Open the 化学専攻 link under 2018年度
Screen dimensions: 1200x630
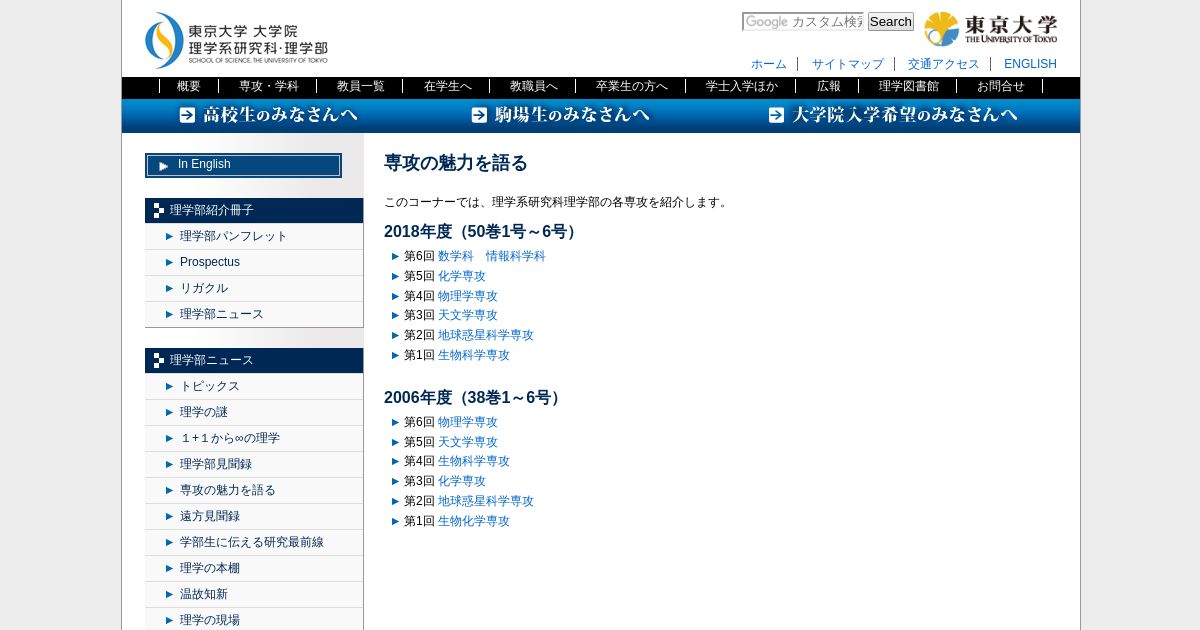(462, 276)
